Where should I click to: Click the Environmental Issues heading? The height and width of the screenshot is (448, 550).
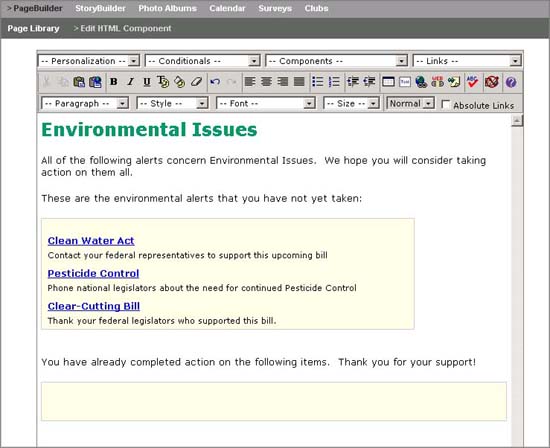point(149,129)
